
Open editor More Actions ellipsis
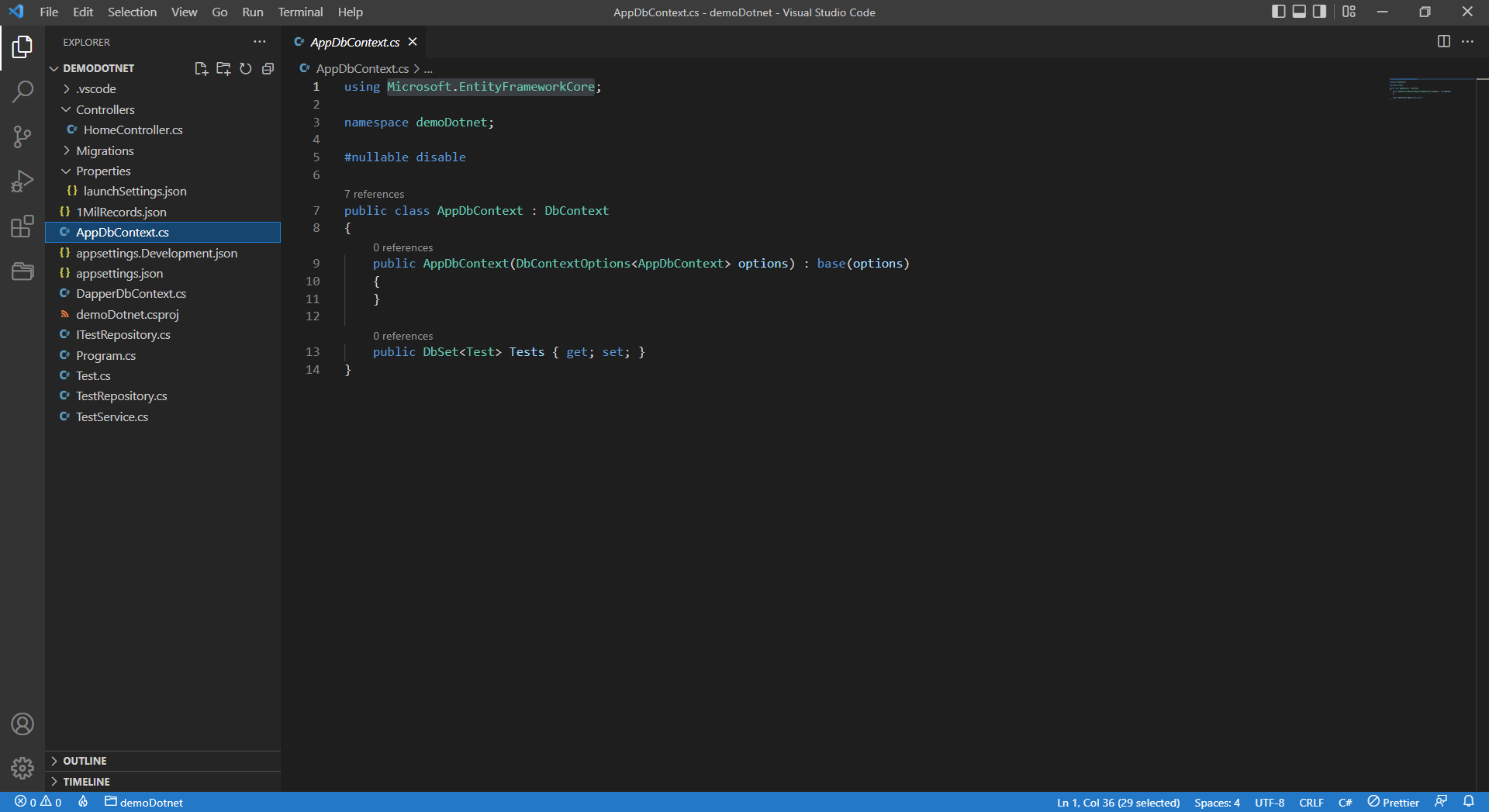point(1467,42)
